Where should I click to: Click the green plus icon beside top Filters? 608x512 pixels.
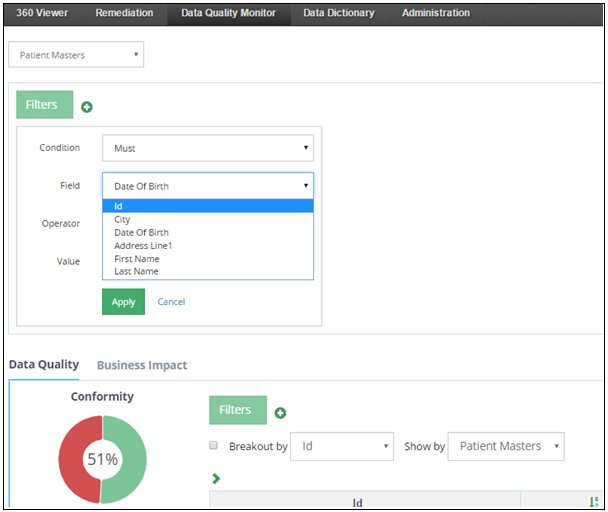(87, 107)
